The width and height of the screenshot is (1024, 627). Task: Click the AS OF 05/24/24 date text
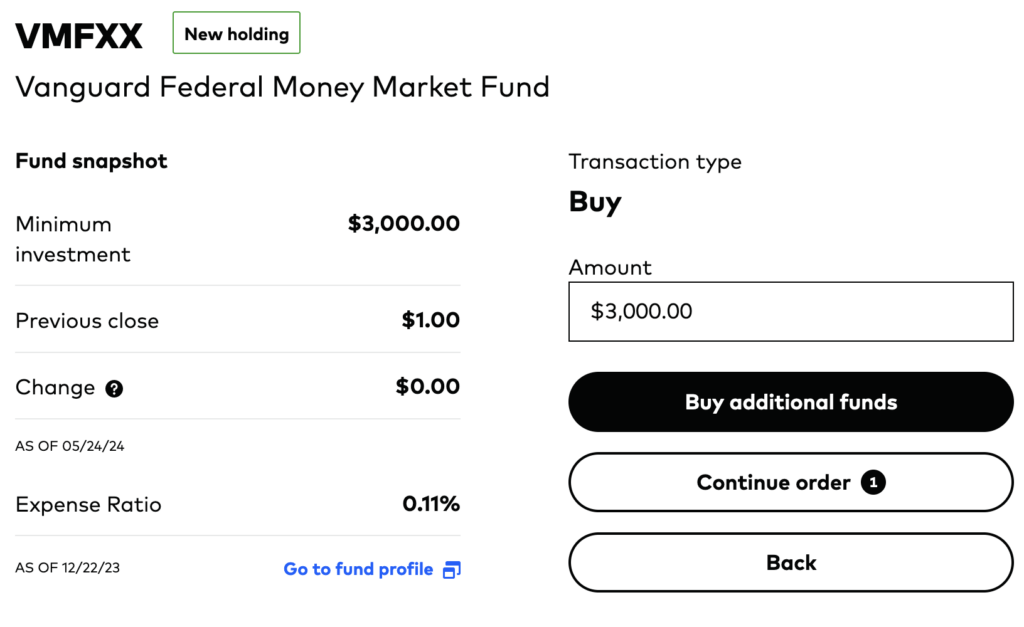coord(70,446)
